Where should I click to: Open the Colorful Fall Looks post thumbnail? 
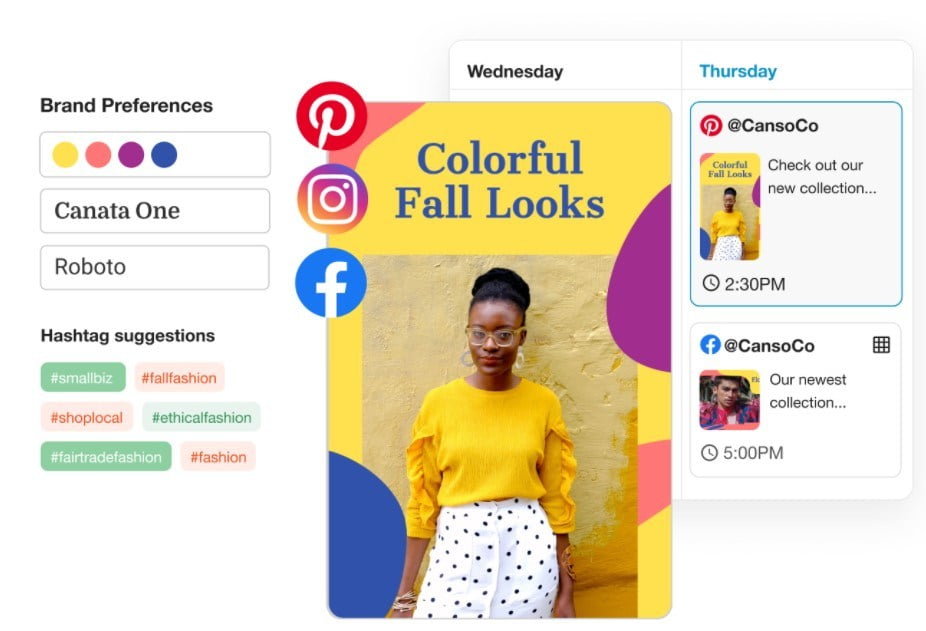click(730, 207)
